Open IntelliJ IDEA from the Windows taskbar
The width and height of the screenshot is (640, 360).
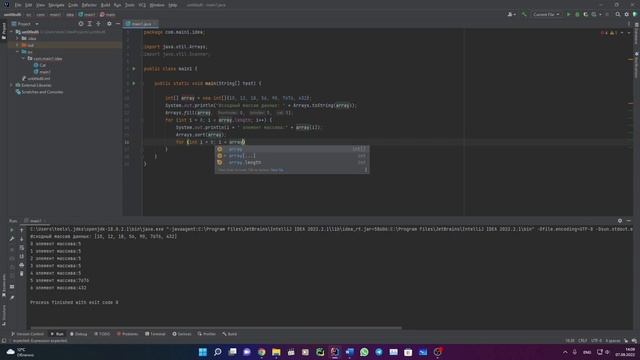(335, 352)
